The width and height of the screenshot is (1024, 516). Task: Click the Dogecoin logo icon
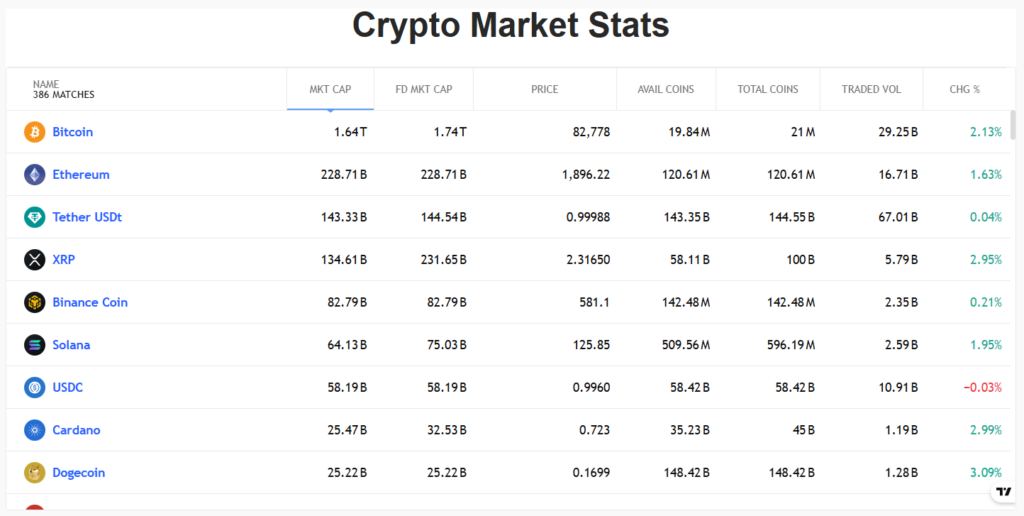click(x=35, y=473)
